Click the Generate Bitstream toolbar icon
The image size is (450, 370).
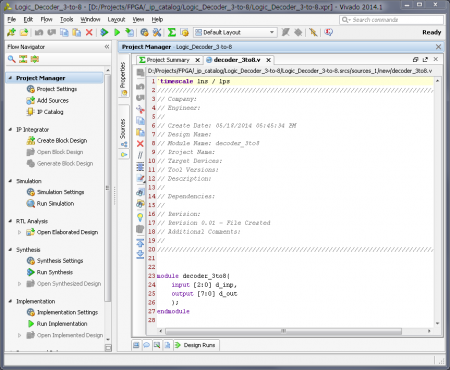click(x=129, y=32)
